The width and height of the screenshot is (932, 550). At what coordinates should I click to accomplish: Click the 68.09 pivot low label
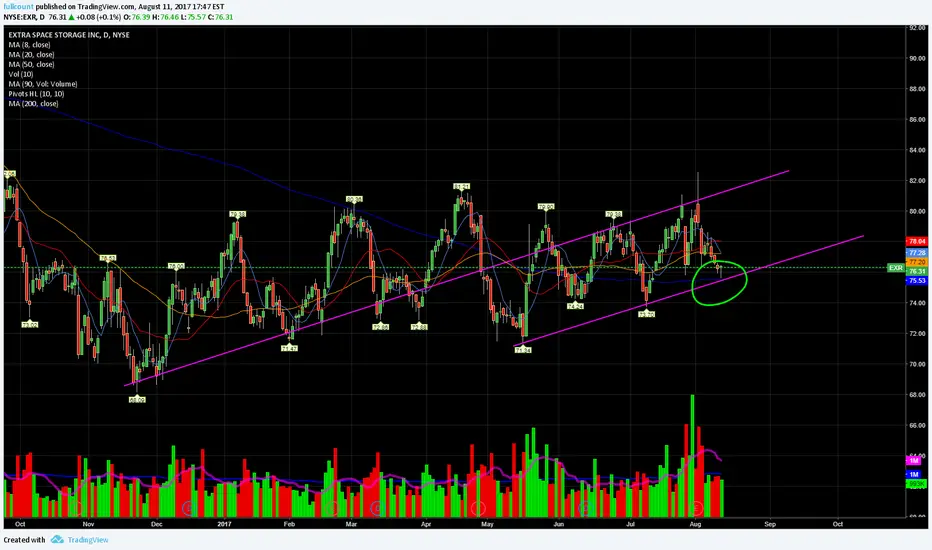tap(137, 400)
